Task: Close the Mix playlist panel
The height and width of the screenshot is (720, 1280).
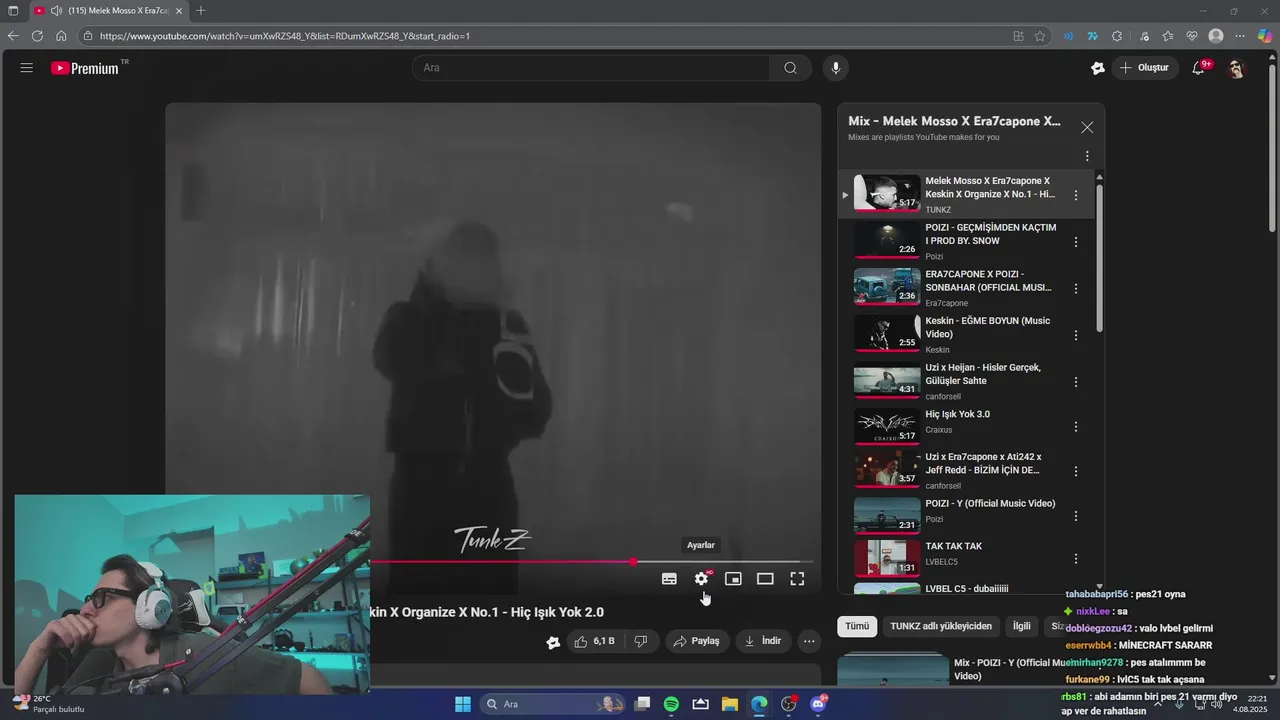Action: [x=1087, y=127]
